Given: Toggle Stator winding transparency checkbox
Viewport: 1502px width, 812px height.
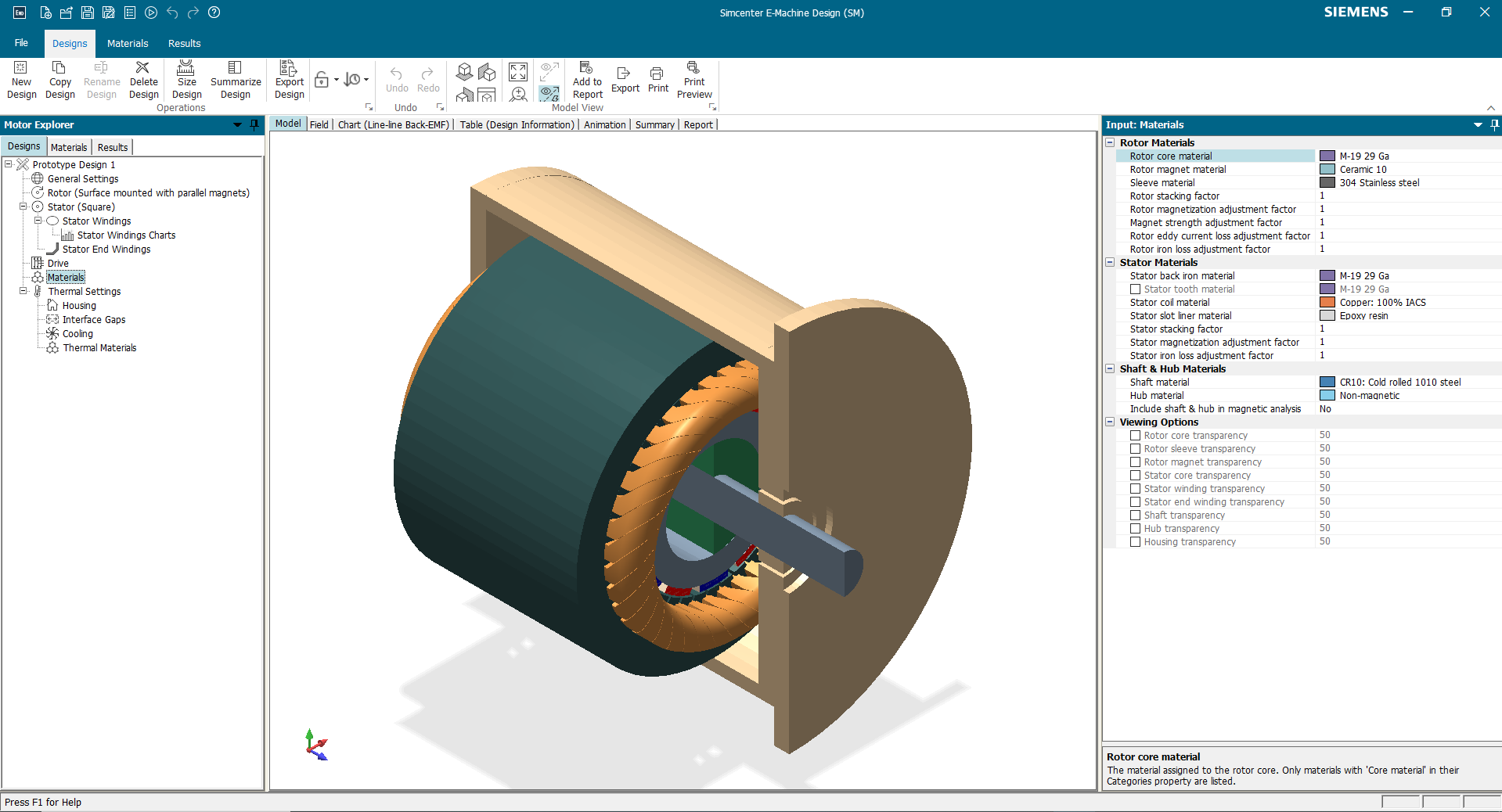Looking at the screenshot, I should click(1135, 489).
